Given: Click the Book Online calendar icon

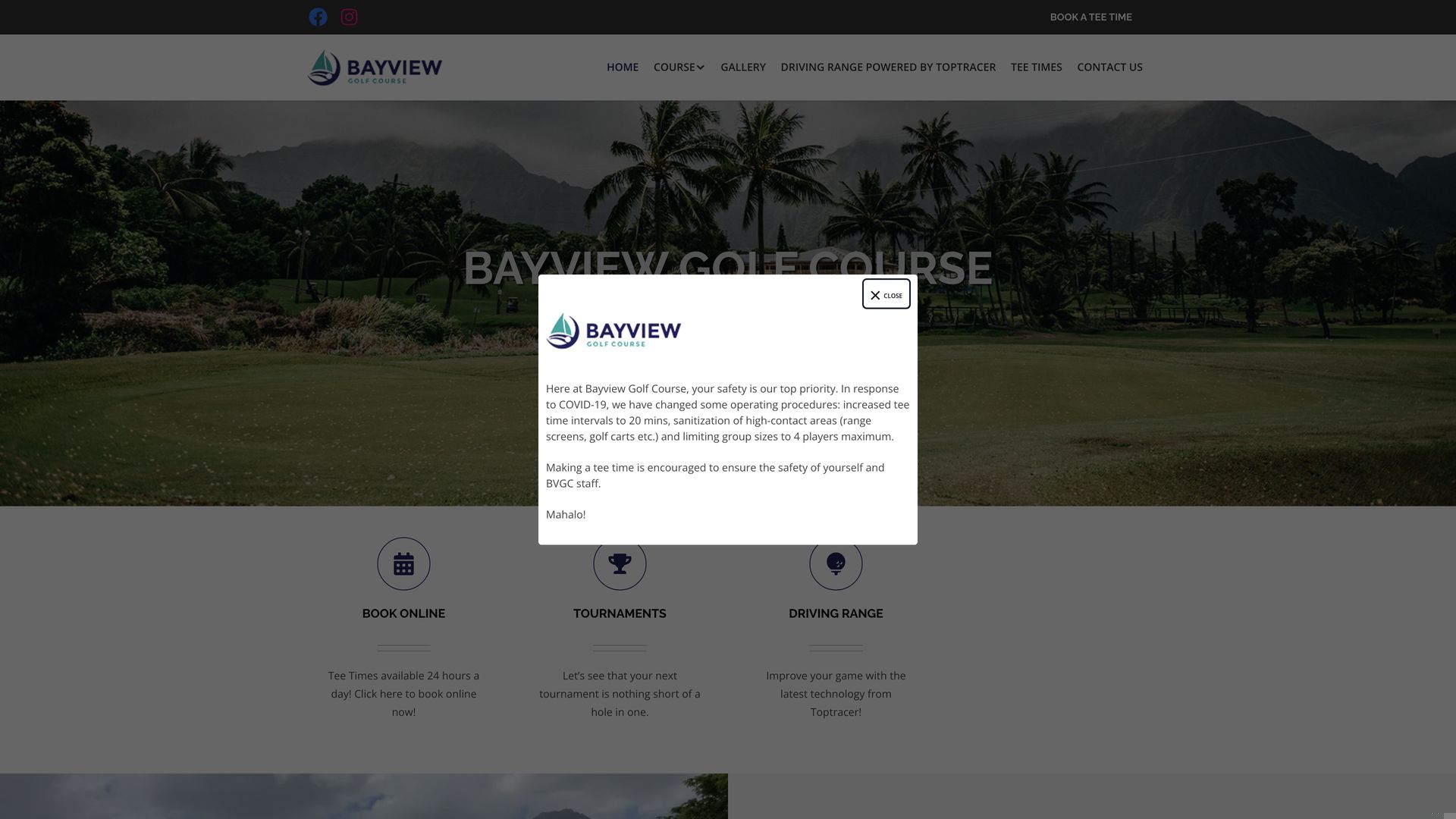Looking at the screenshot, I should (403, 563).
